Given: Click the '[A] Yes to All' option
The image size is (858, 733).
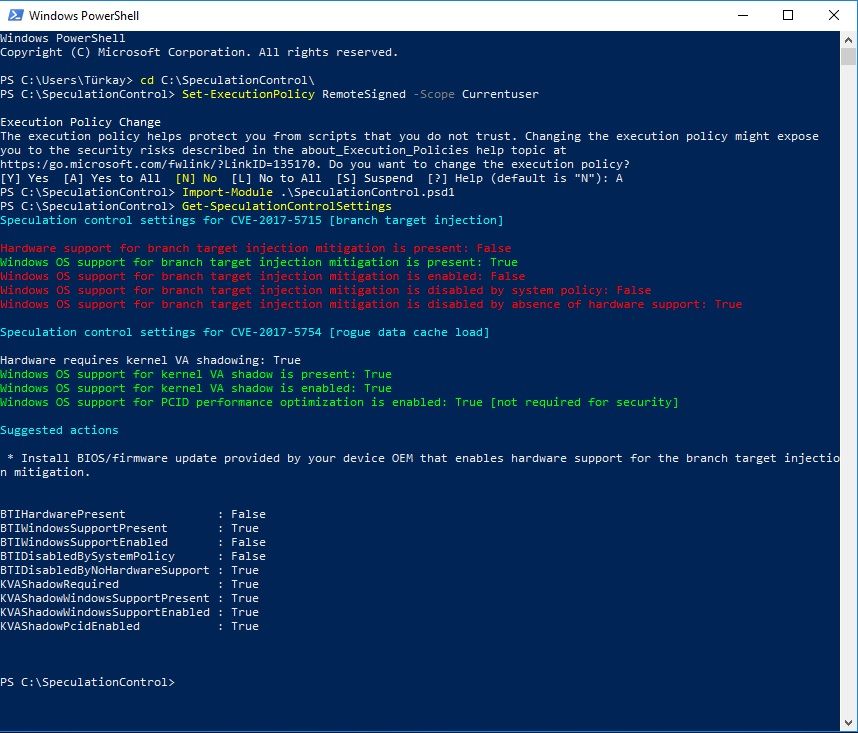Looking at the screenshot, I should coord(112,178).
